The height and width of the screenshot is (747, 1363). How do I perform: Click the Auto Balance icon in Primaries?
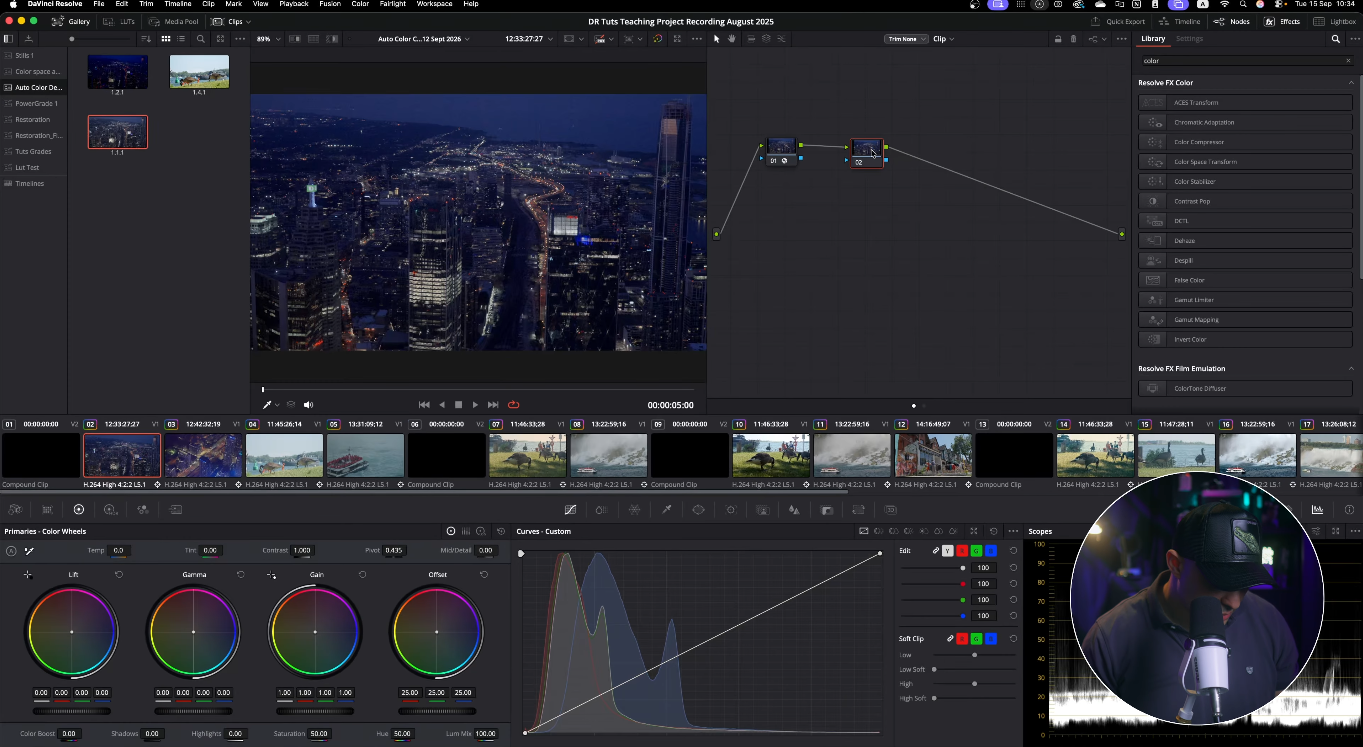(11, 550)
